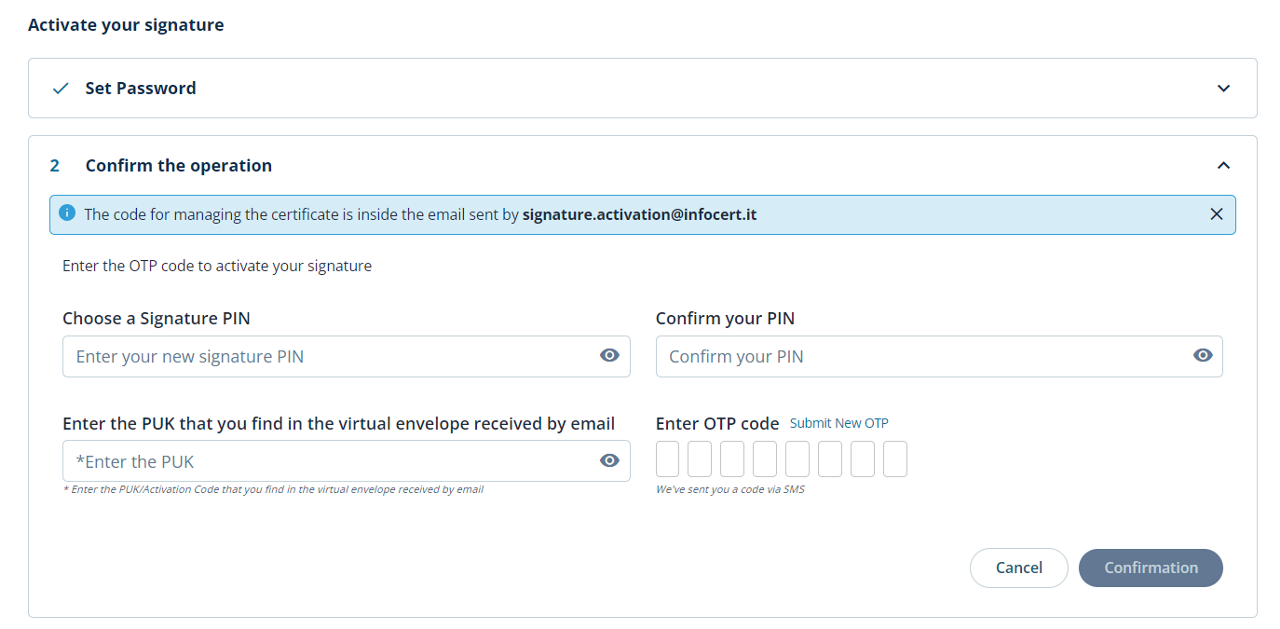Viewport: 1280px width, 629px height.
Task: Click the blue info icon in banner
Action: tap(67, 213)
